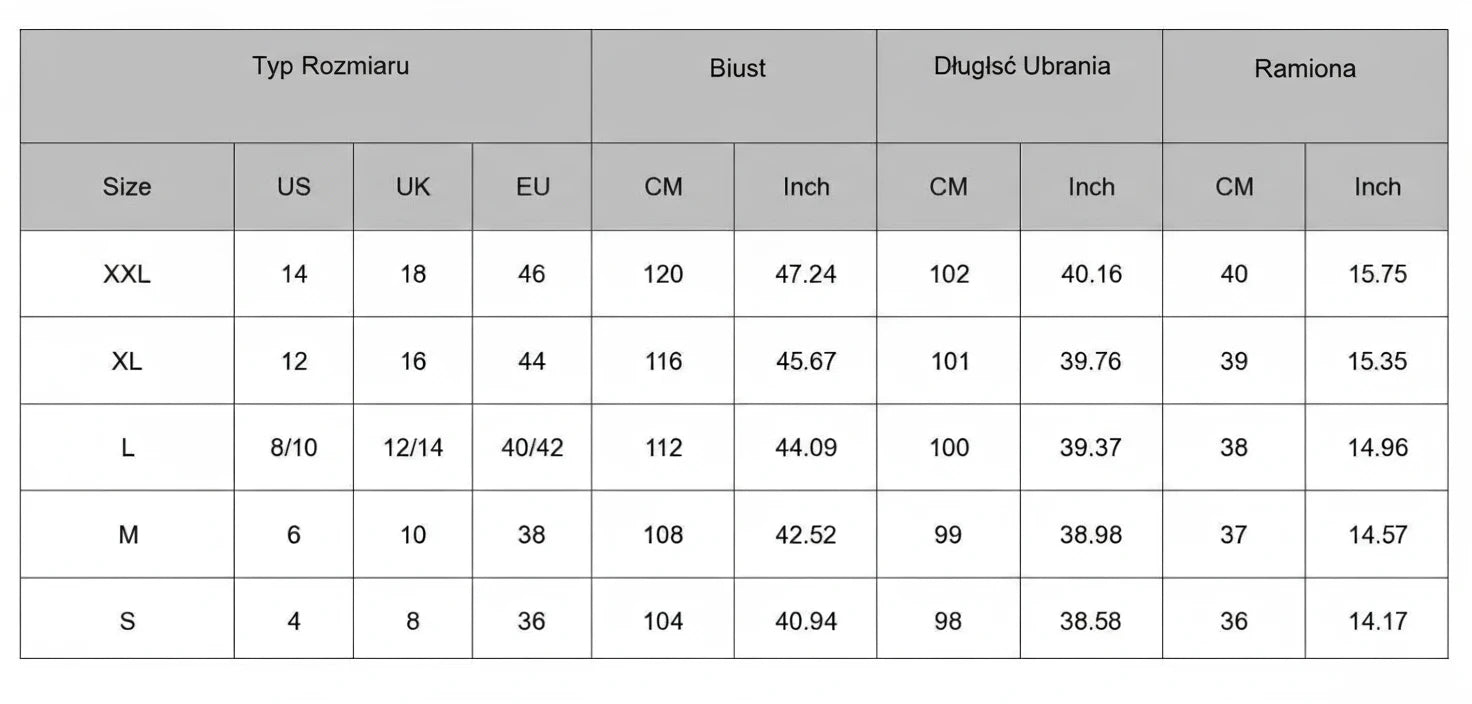This screenshot has height=704, width=1472.
Task: Select the US subheader cell
Action: coord(294,187)
